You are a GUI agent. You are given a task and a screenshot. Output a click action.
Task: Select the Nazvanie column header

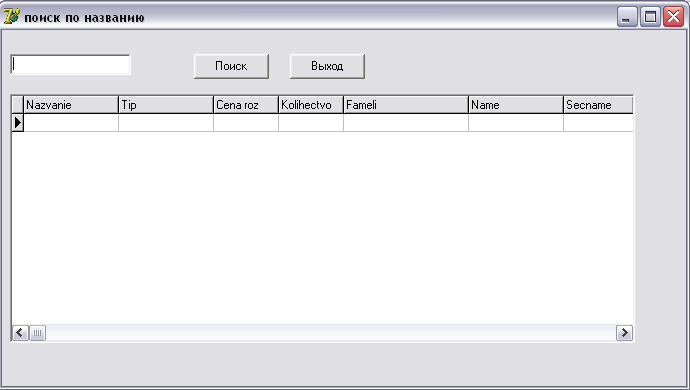71,105
